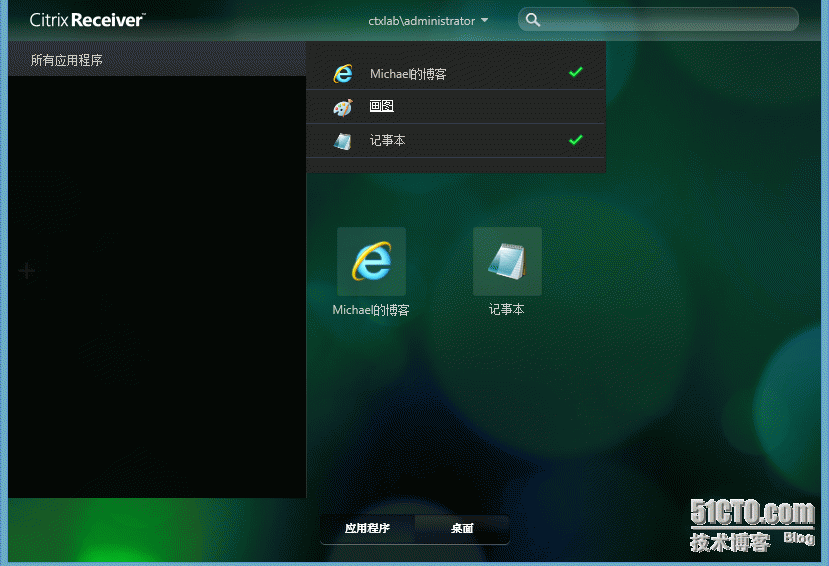This screenshot has width=829, height=566.
Task: Click the 记事本 label under the tile
Action: pyautogui.click(x=506, y=310)
